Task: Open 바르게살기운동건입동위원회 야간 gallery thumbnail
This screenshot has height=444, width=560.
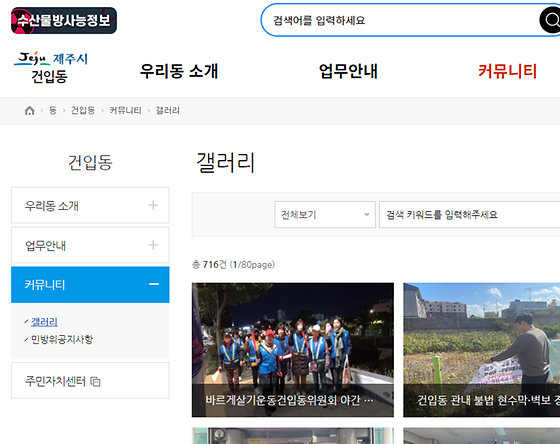Action: [293, 350]
